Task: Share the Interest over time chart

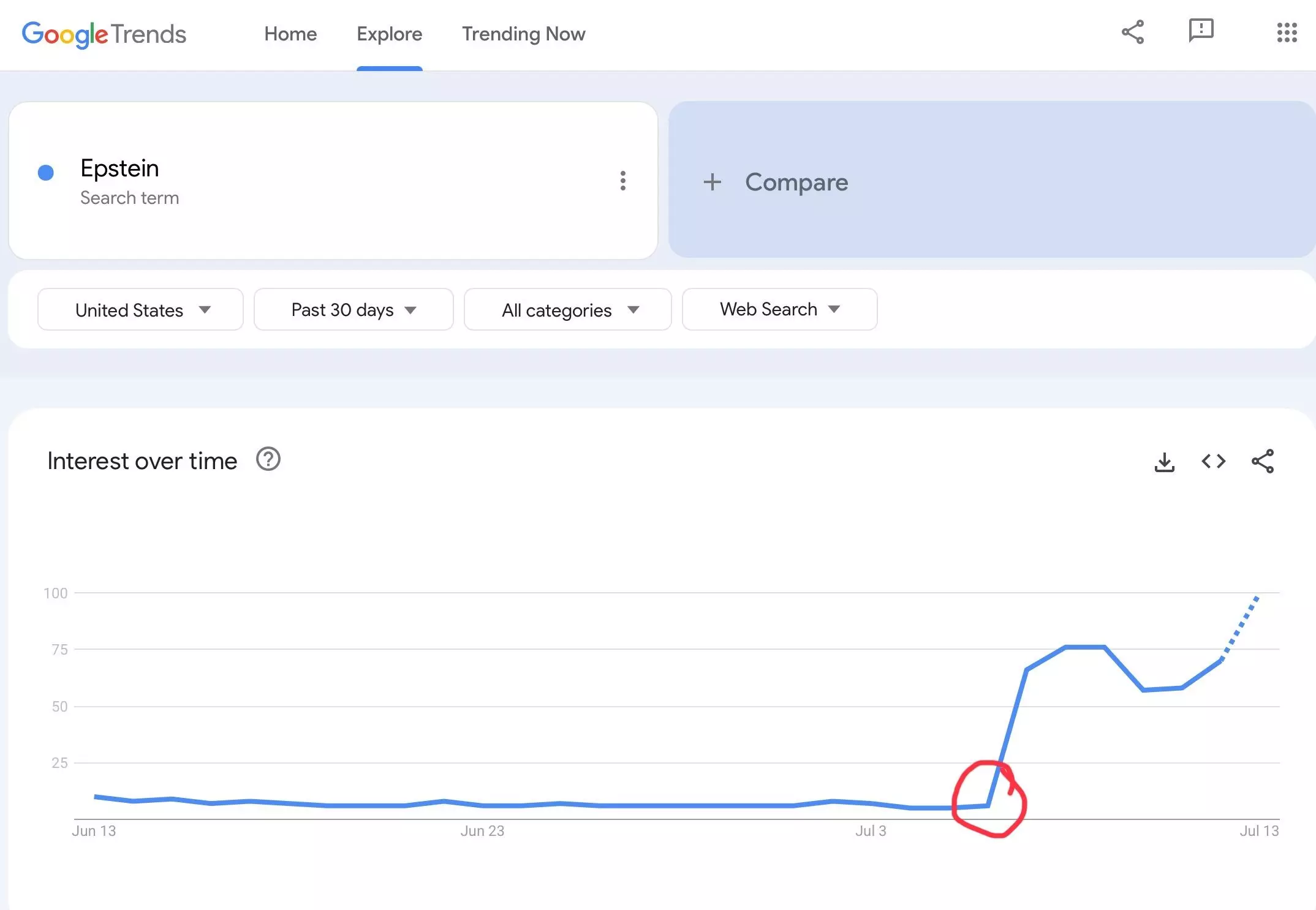Action: tap(1262, 461)
